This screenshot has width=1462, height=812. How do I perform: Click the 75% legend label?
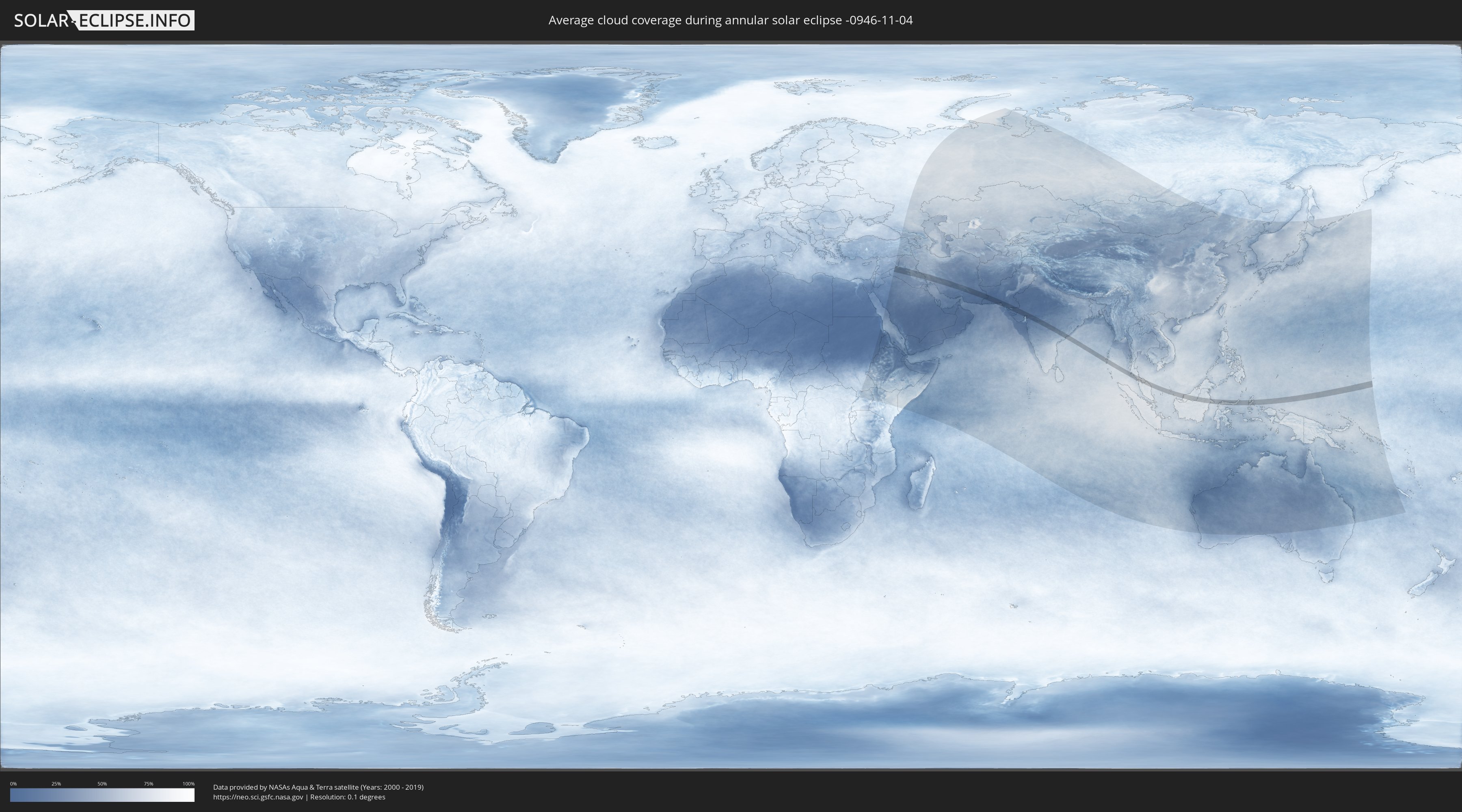pos(148,784)
